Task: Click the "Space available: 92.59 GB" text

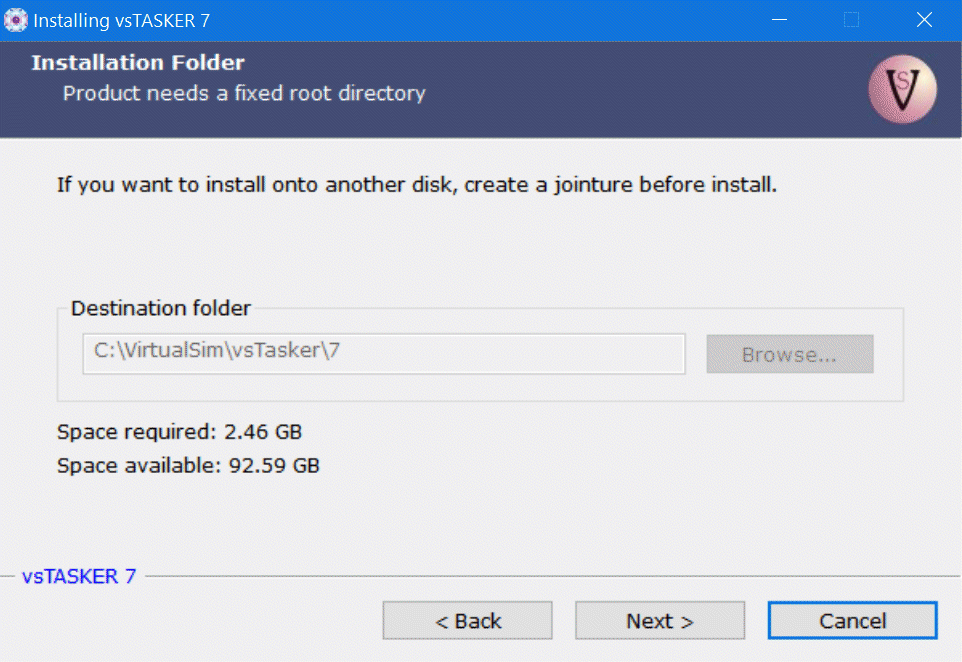Action: [188, 465]
